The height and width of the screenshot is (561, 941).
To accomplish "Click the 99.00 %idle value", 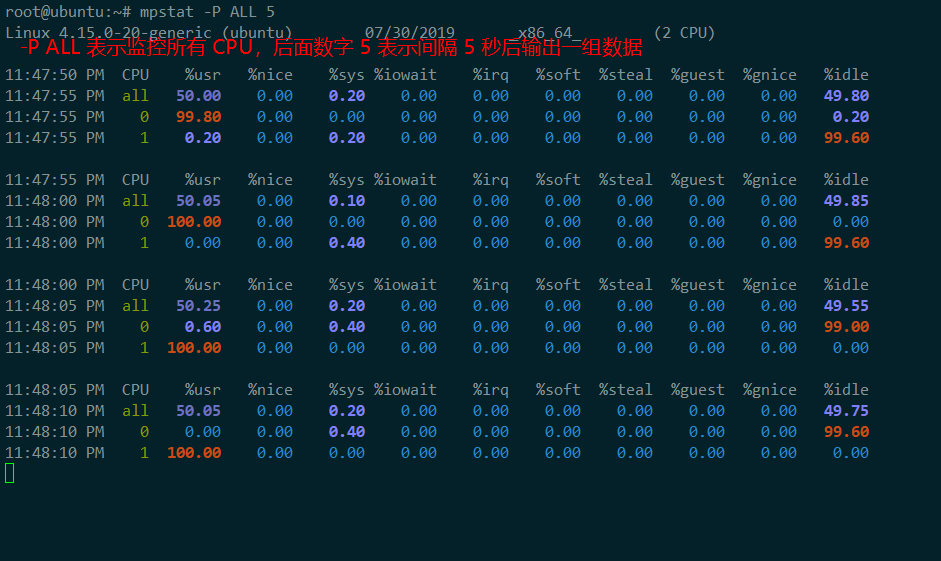I will coord(846,327).
